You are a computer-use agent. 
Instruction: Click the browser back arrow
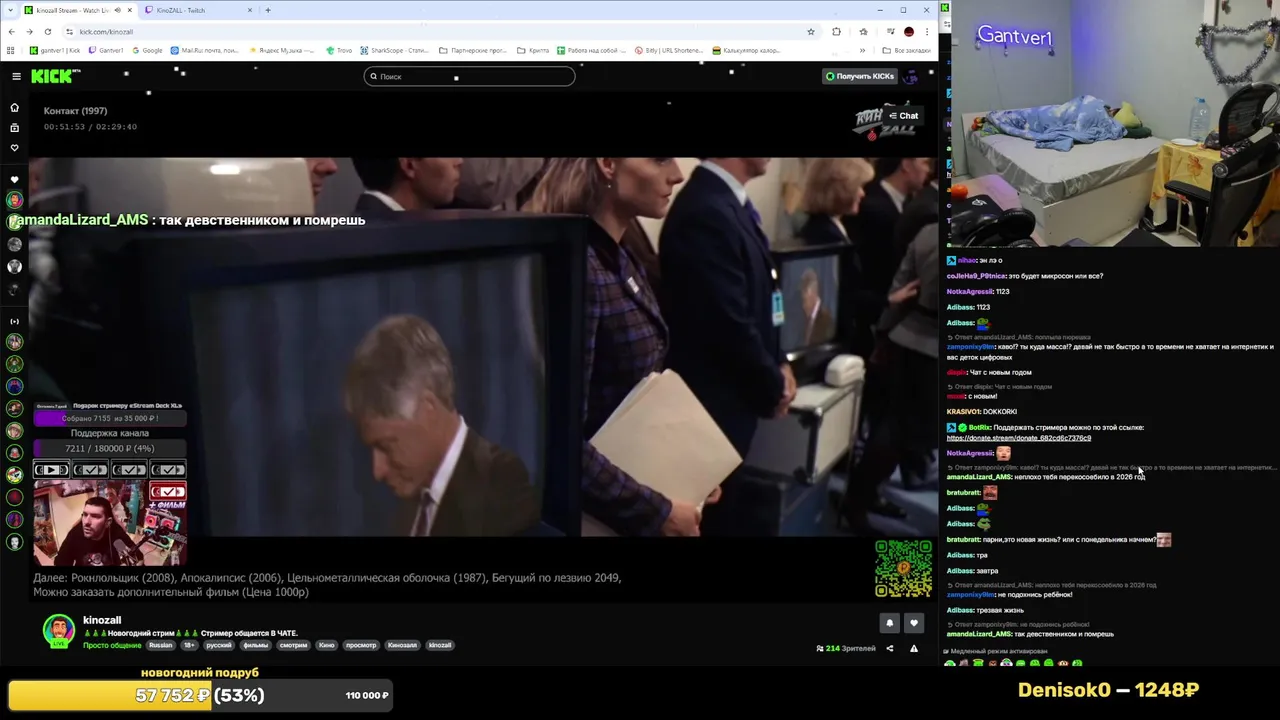(x=11, y=31)
